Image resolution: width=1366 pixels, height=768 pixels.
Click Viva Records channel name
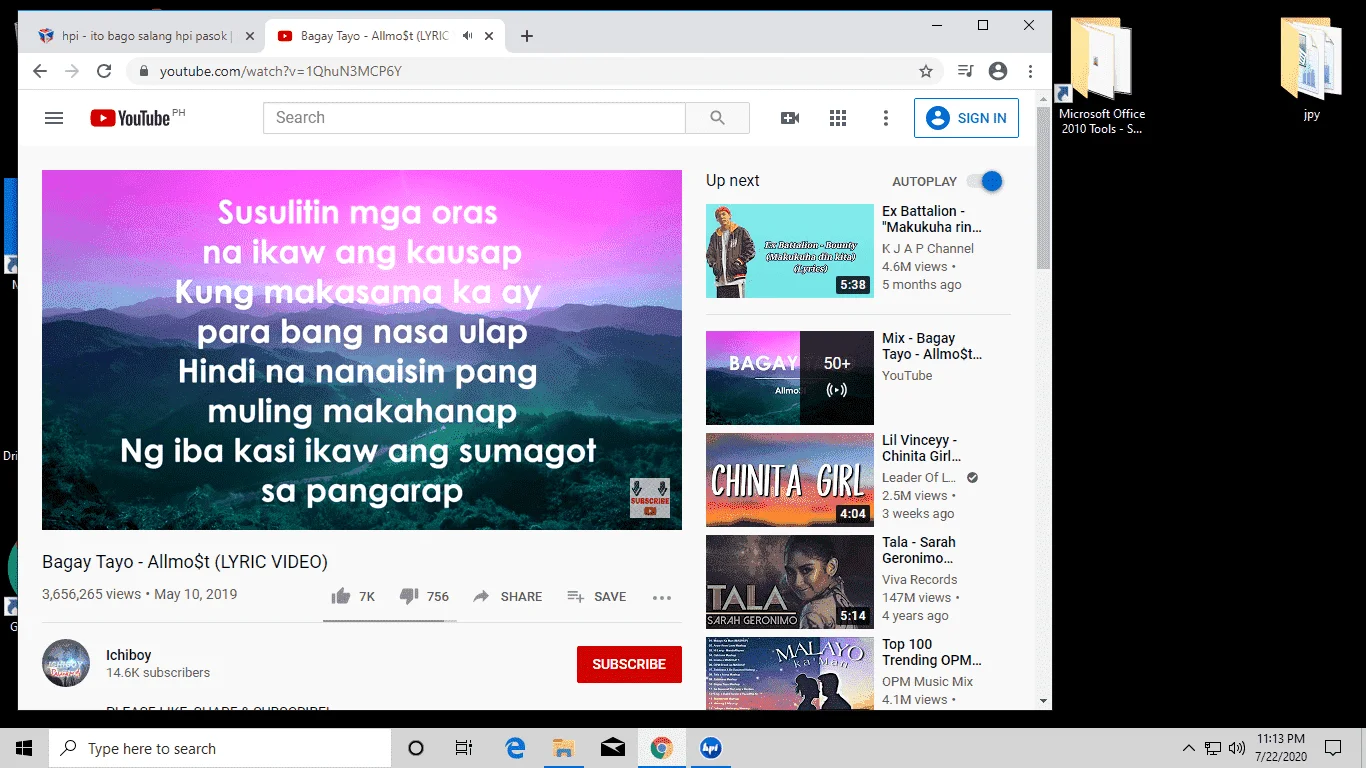click(920, 579)
